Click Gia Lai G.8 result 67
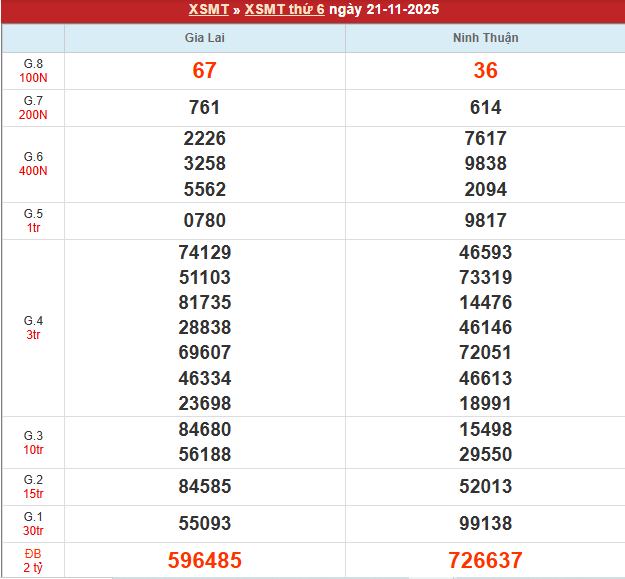Image resolution: width=625 pixels, height=579 pixels. click(204, 70)
